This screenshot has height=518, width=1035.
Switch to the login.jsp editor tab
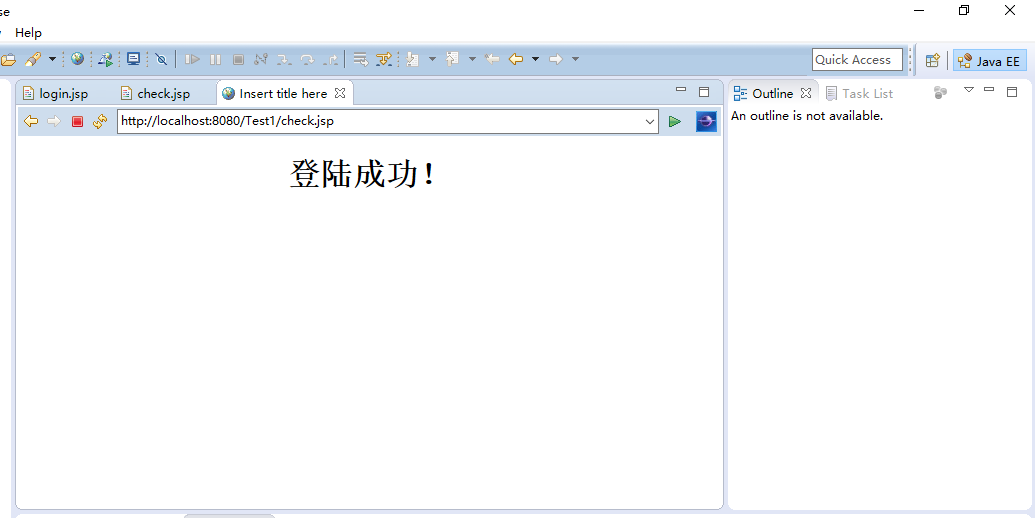coord(55,94)
